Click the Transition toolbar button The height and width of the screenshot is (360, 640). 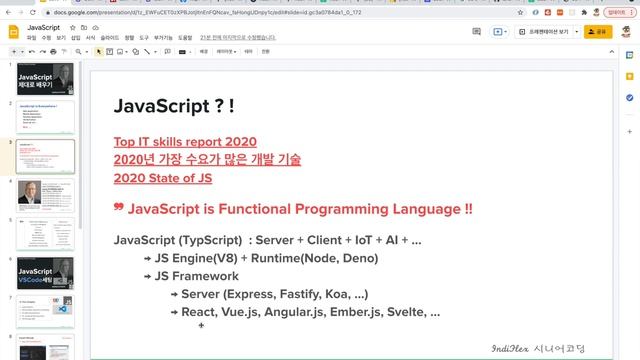[266, 52]
